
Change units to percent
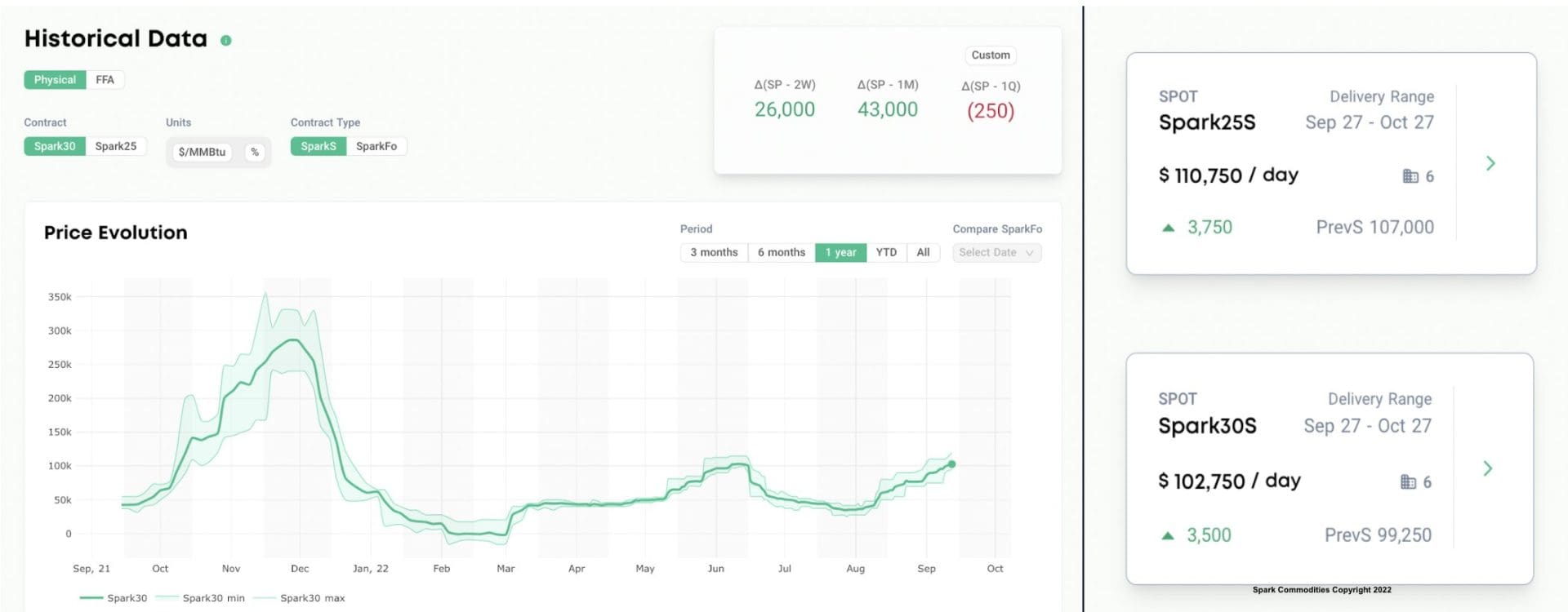coord(255,153)
